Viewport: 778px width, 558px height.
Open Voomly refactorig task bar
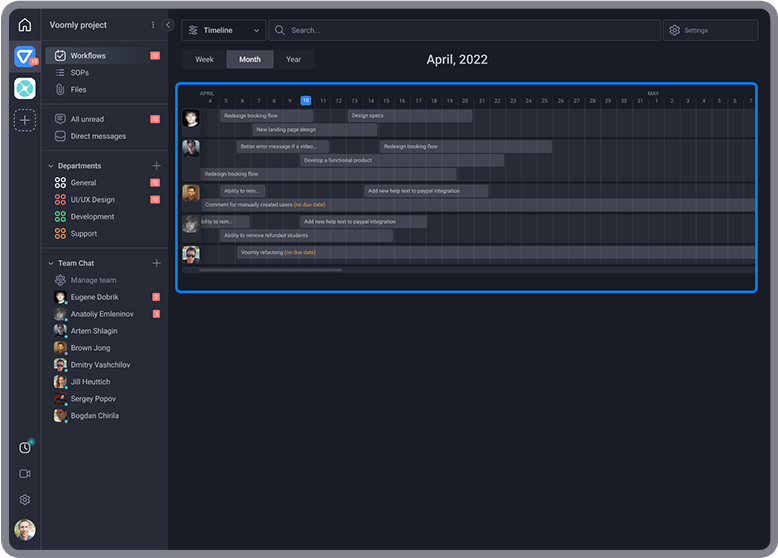click(x=496, y=252)
